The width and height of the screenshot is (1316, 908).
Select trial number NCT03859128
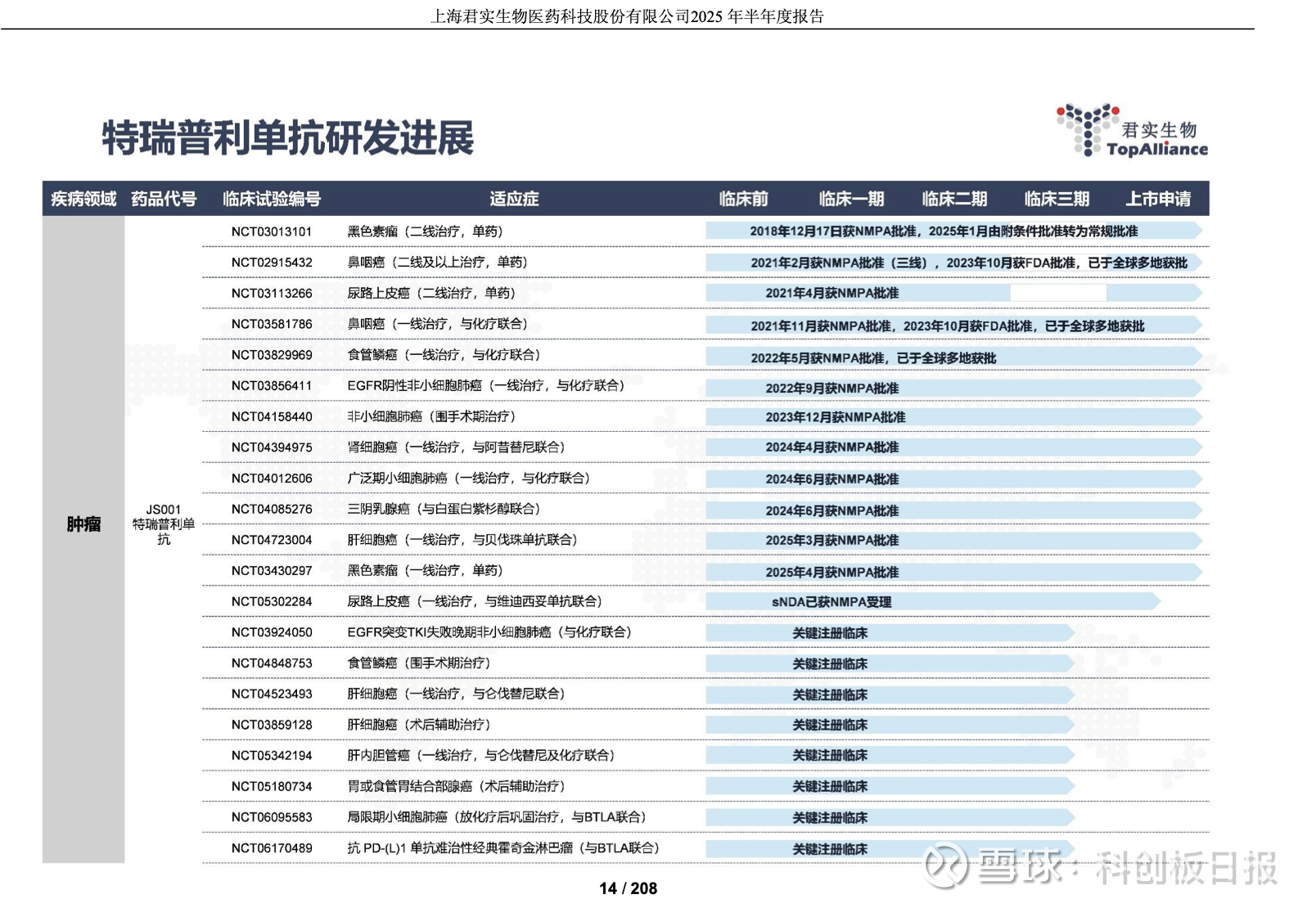point(272,725)
